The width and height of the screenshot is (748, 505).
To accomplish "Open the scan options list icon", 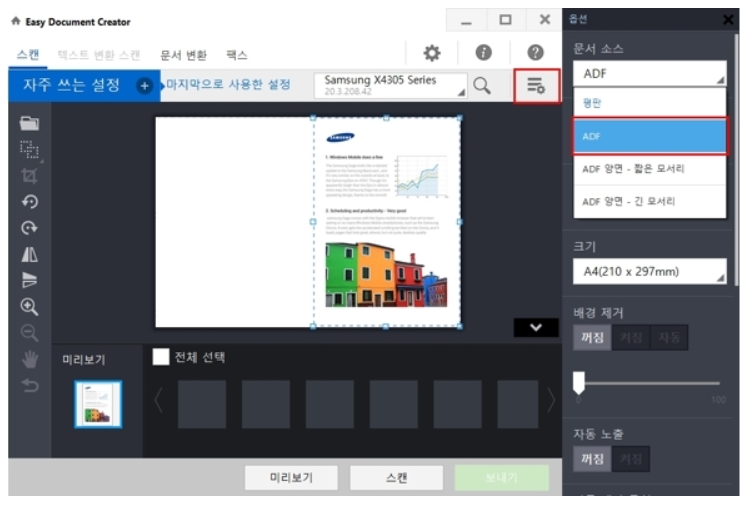I will pyautogui.click(x=536, y=86).
